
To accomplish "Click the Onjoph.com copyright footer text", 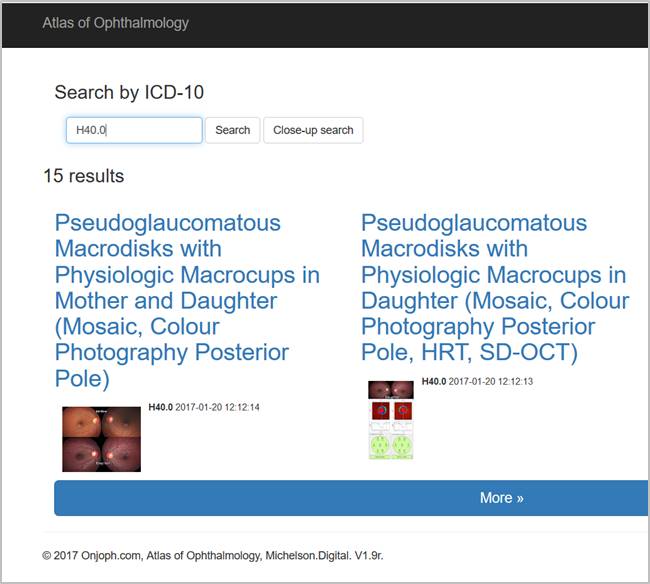I will (x=225, y=554).
